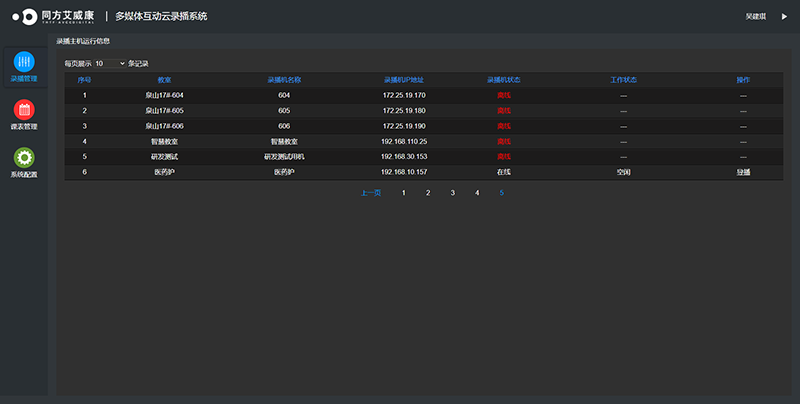Go to page 2
The height and width of the screenshot is (404, 800).
[x=428, y=192]
